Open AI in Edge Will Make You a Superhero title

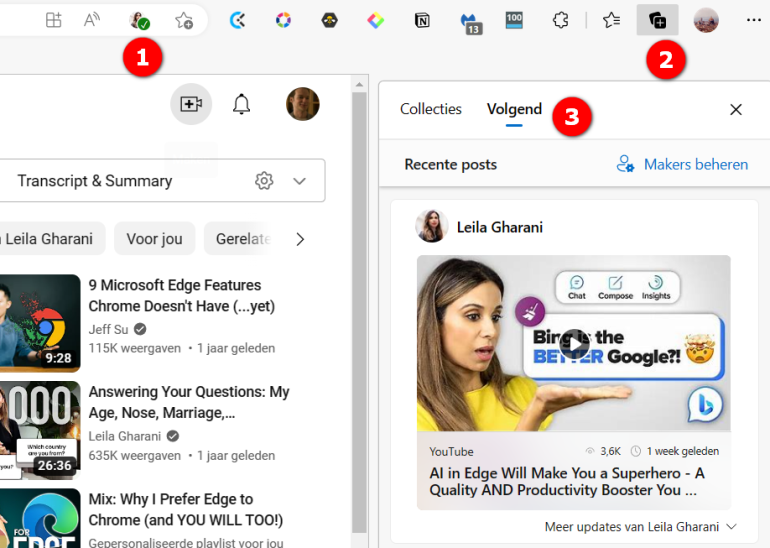[567, 481]
